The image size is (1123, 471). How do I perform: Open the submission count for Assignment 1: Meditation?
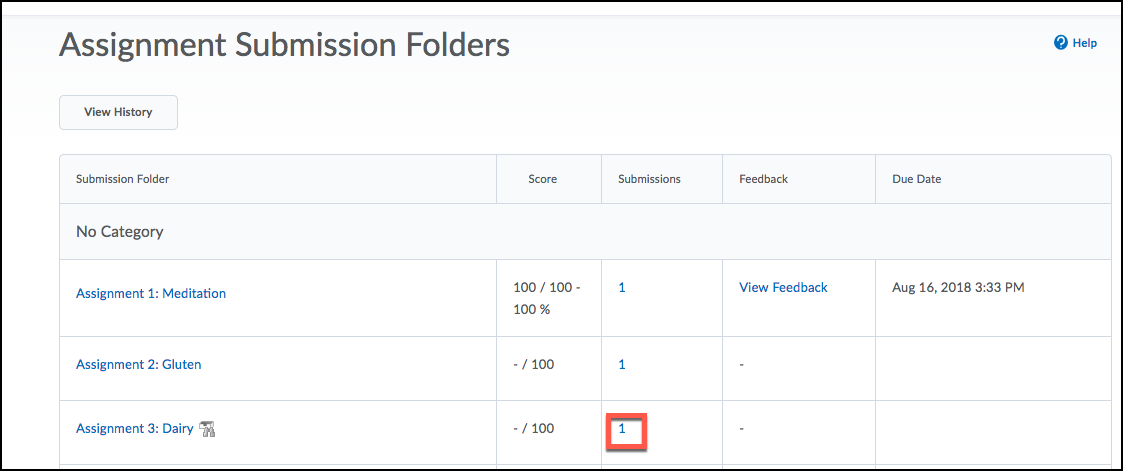622,287
